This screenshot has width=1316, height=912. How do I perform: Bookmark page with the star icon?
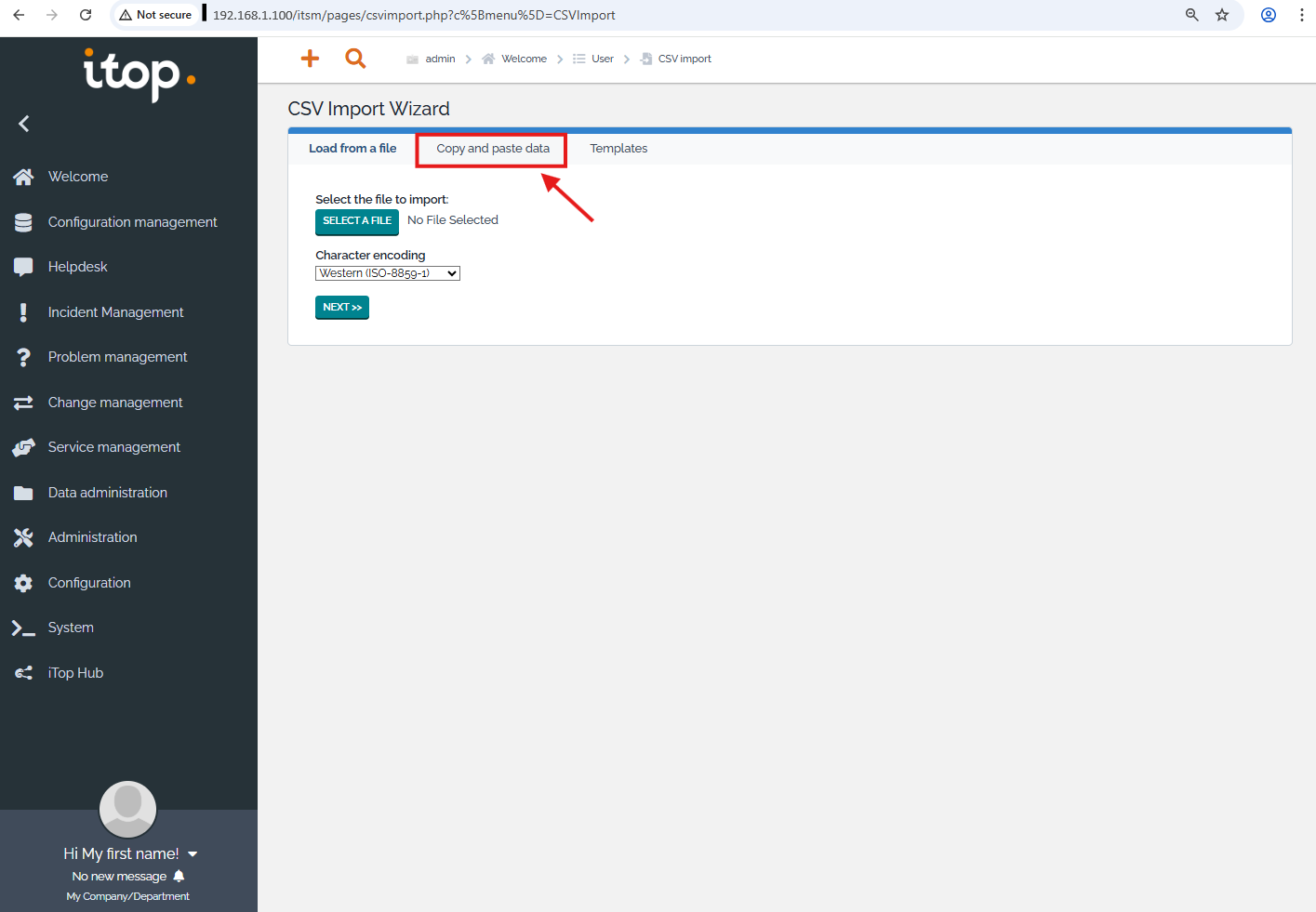1222,15
